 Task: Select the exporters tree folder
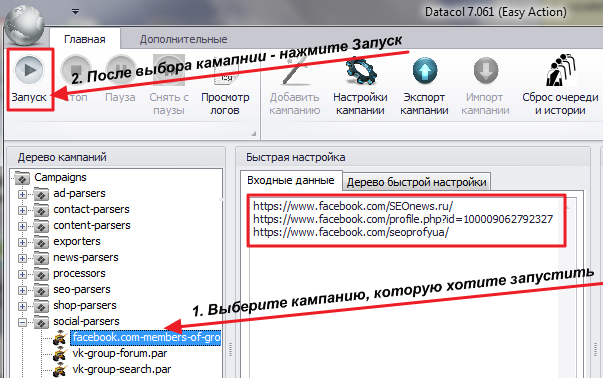point(77,241)
